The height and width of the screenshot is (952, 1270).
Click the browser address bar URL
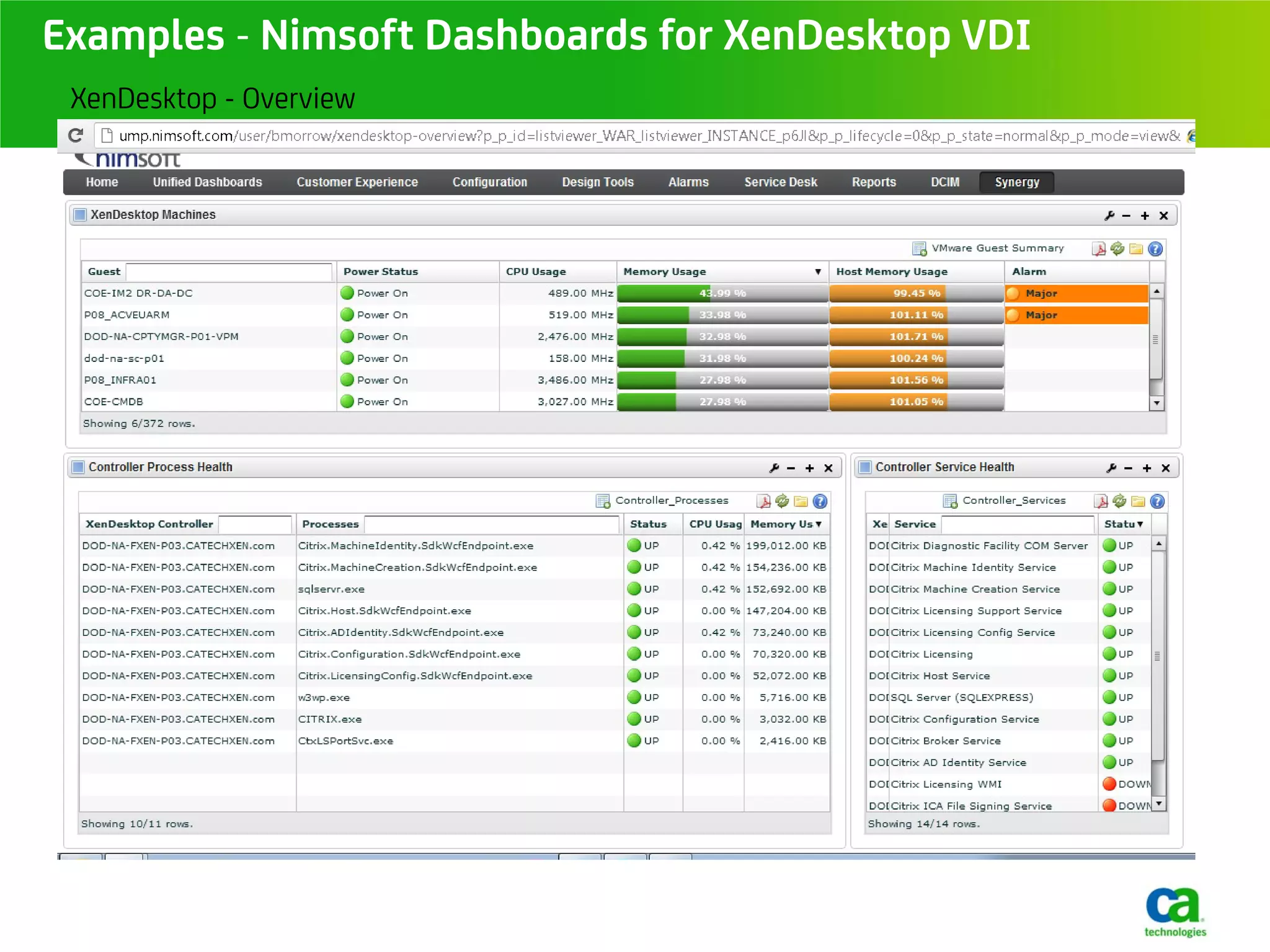650,135
